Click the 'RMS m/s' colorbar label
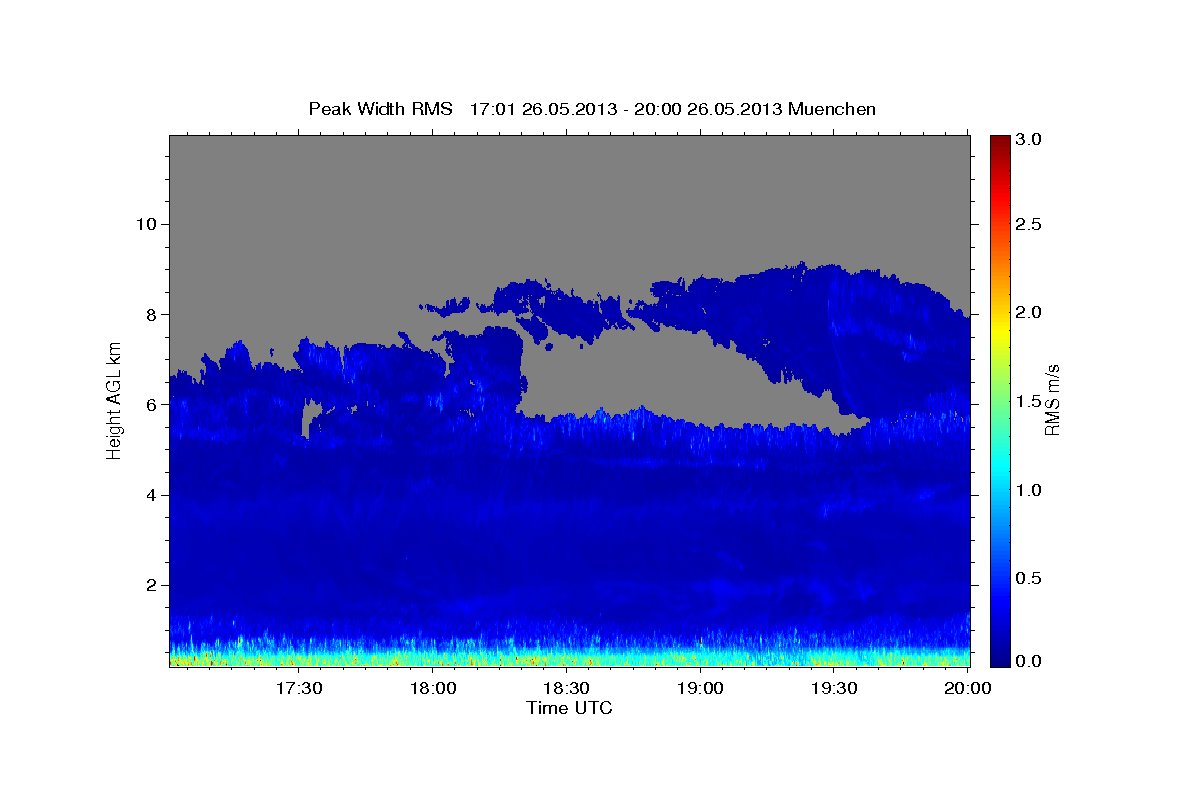The height and width of the screenshot is (800, 1200). click(x=1052, y=400)
